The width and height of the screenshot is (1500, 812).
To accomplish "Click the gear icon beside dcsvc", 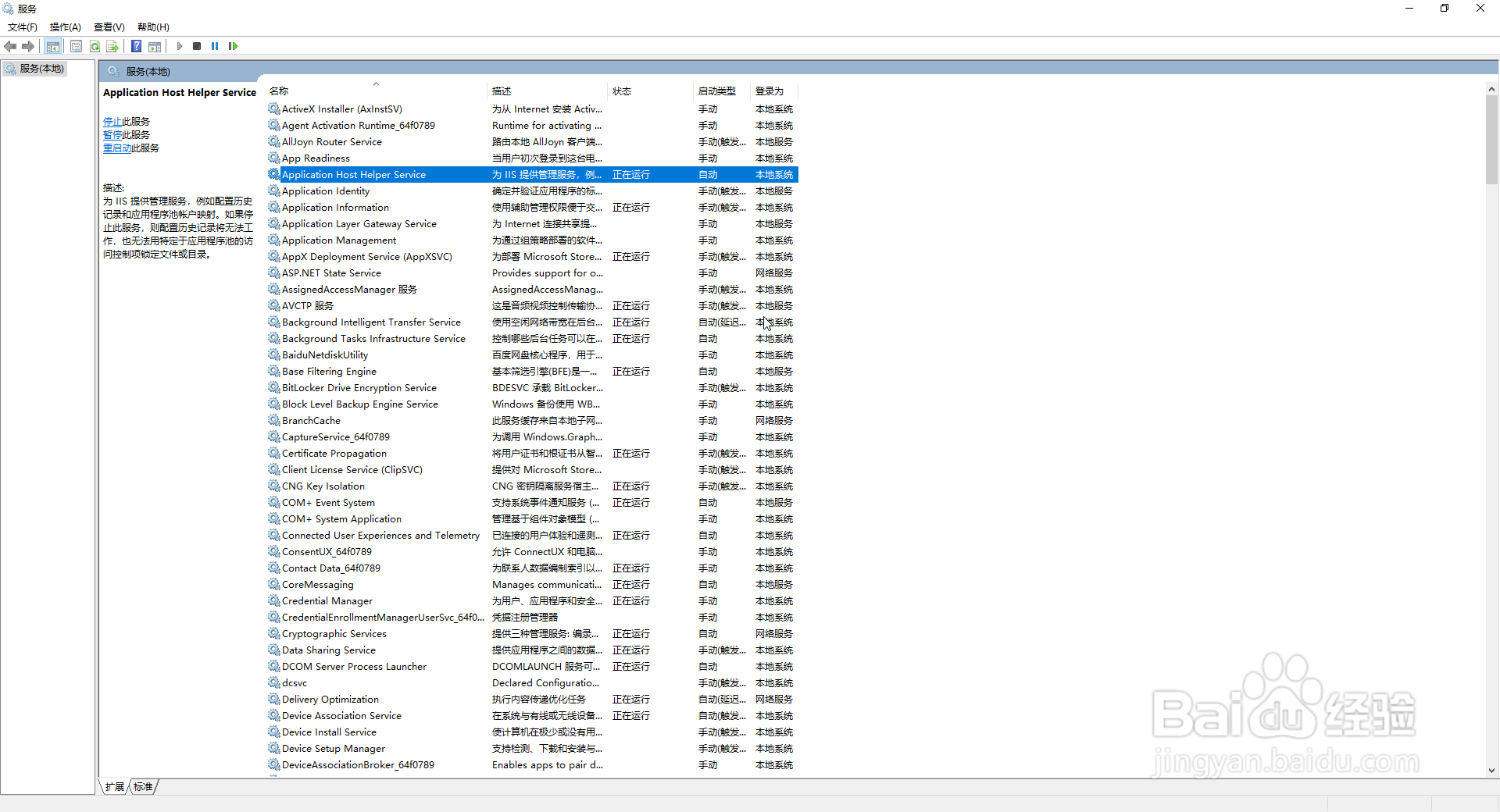I will pos(274,683).
